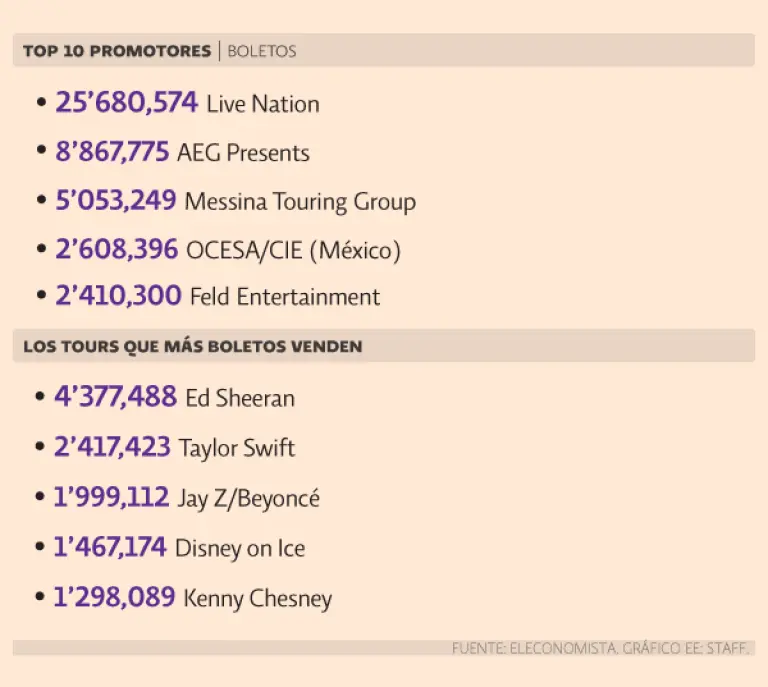Select the Ed Sheeran tour entry
Image resolution: width=768 pixels, height=687 pixels.
[x=240, y=398]
